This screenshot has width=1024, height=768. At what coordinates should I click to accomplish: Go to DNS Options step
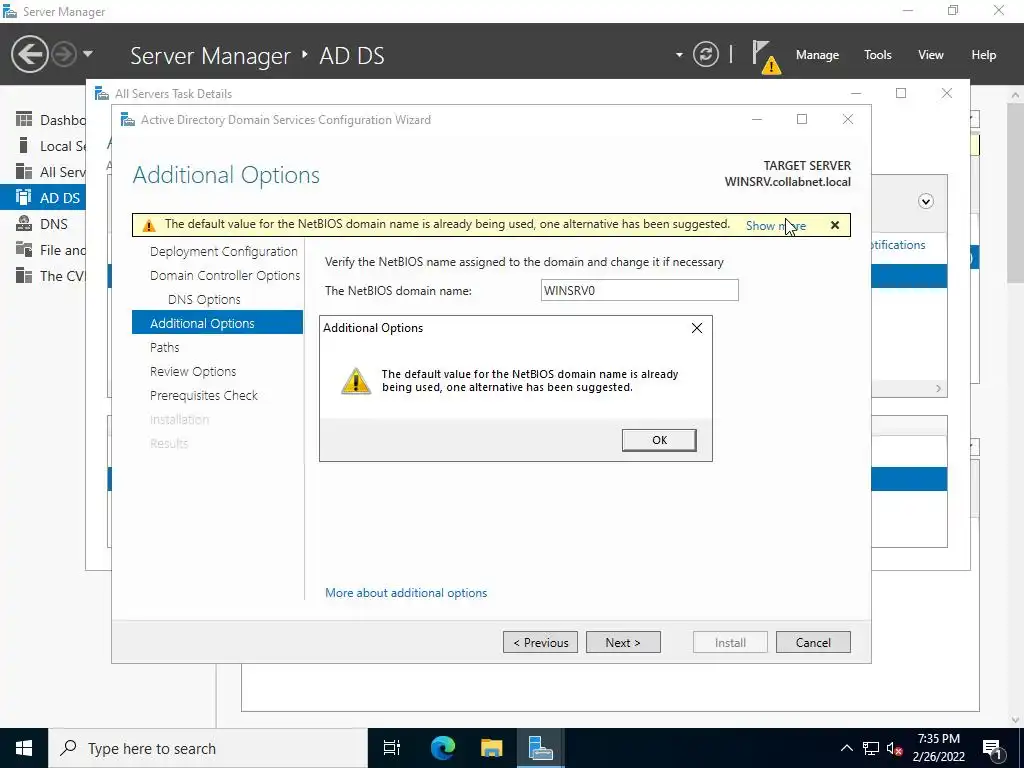click(x=204, y=299)
